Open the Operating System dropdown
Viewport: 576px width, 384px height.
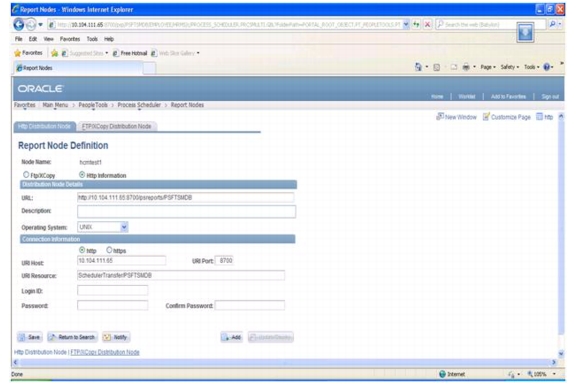(x=124, y=227)
